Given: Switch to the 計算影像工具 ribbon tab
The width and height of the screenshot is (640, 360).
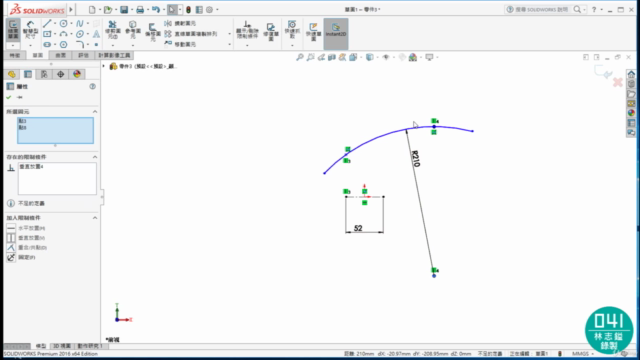Looking at the screenshot, I should point(114,55).
